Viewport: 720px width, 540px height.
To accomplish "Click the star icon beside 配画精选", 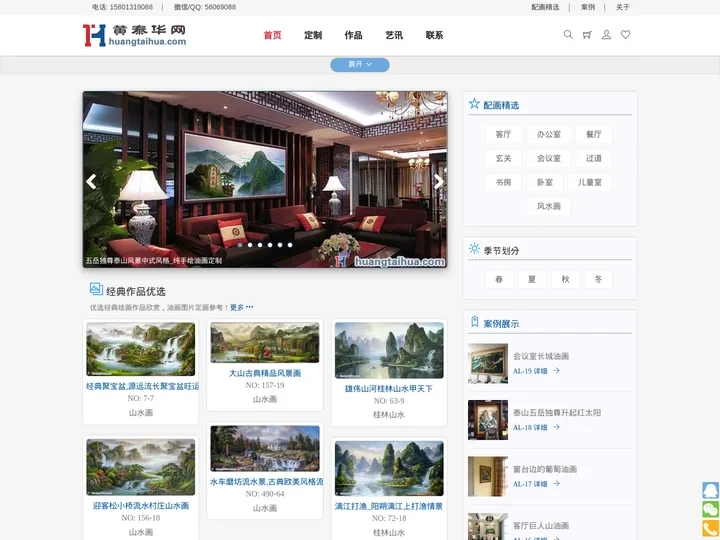I will tap(474, 104).
